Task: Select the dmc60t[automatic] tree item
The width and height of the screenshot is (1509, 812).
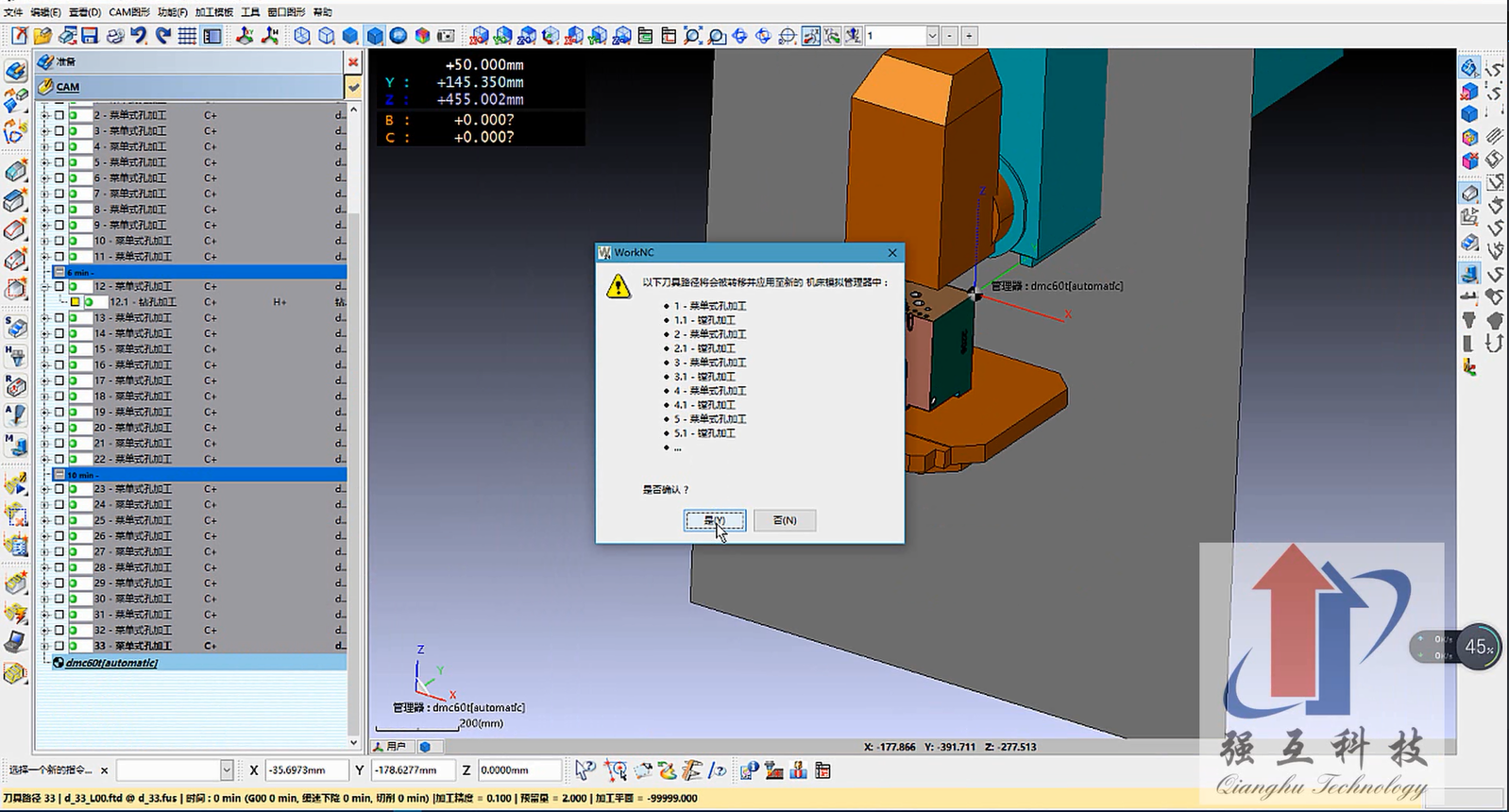Action: click(x=111, y=663)
